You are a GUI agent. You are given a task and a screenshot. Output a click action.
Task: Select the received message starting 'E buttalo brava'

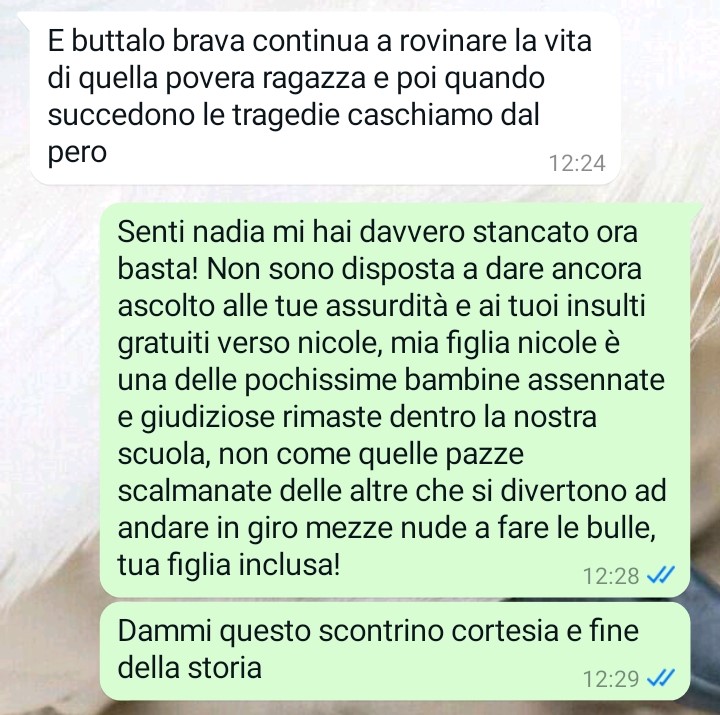coord(325,98)
